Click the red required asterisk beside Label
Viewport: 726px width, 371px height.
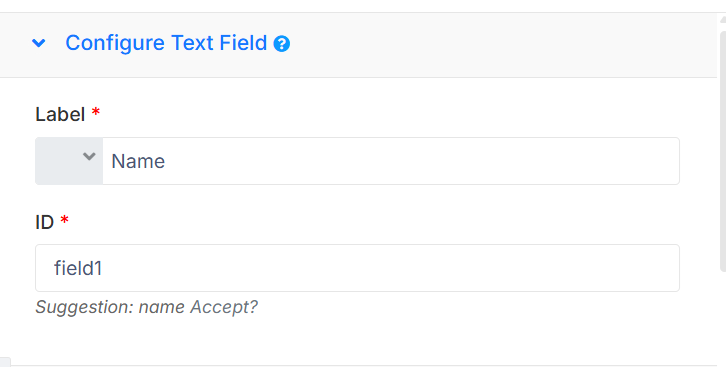click(x=95, y=112)
